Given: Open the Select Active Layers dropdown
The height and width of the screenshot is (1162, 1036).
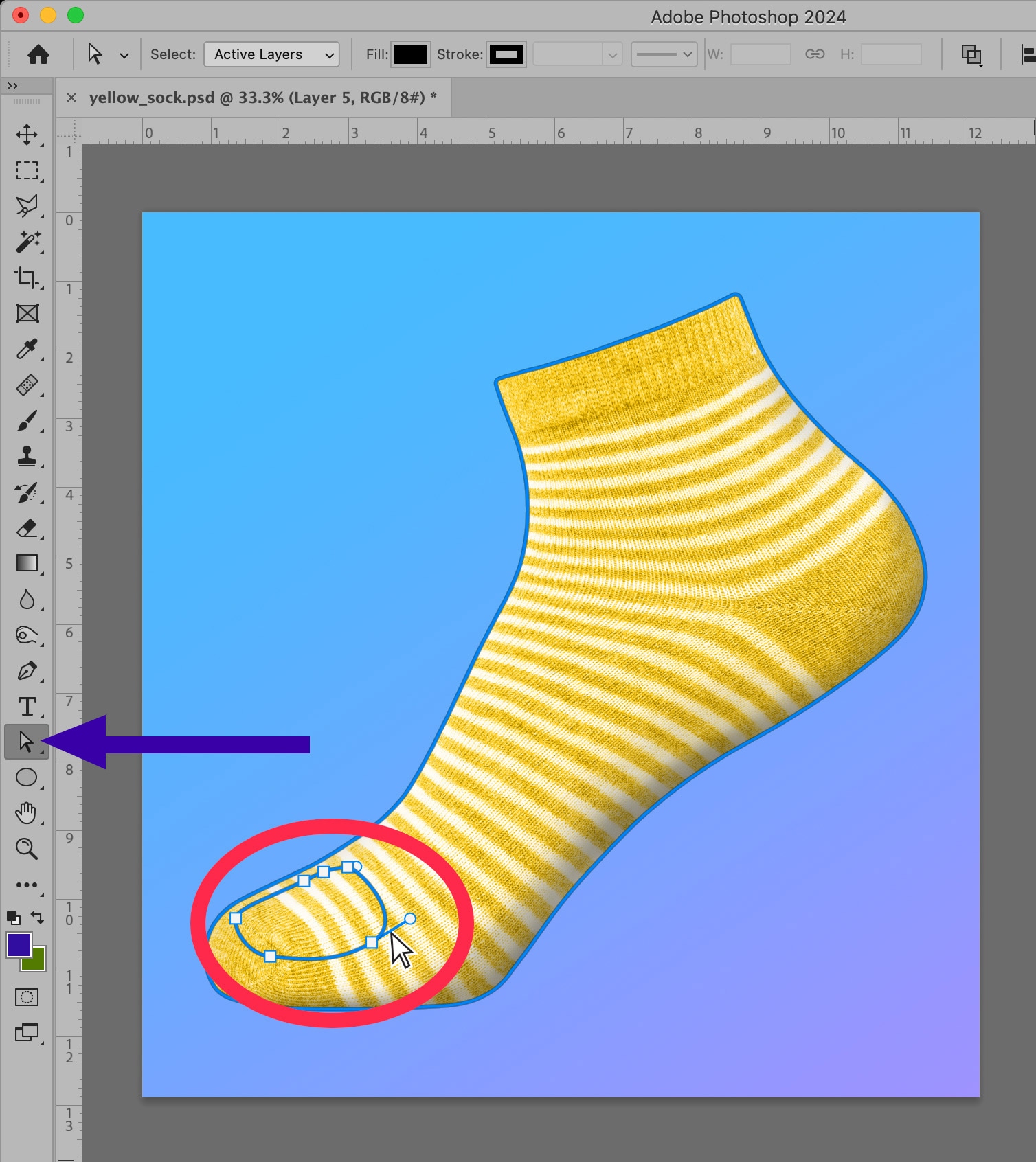Looking at the screenshot, I should tap(271, 54).
